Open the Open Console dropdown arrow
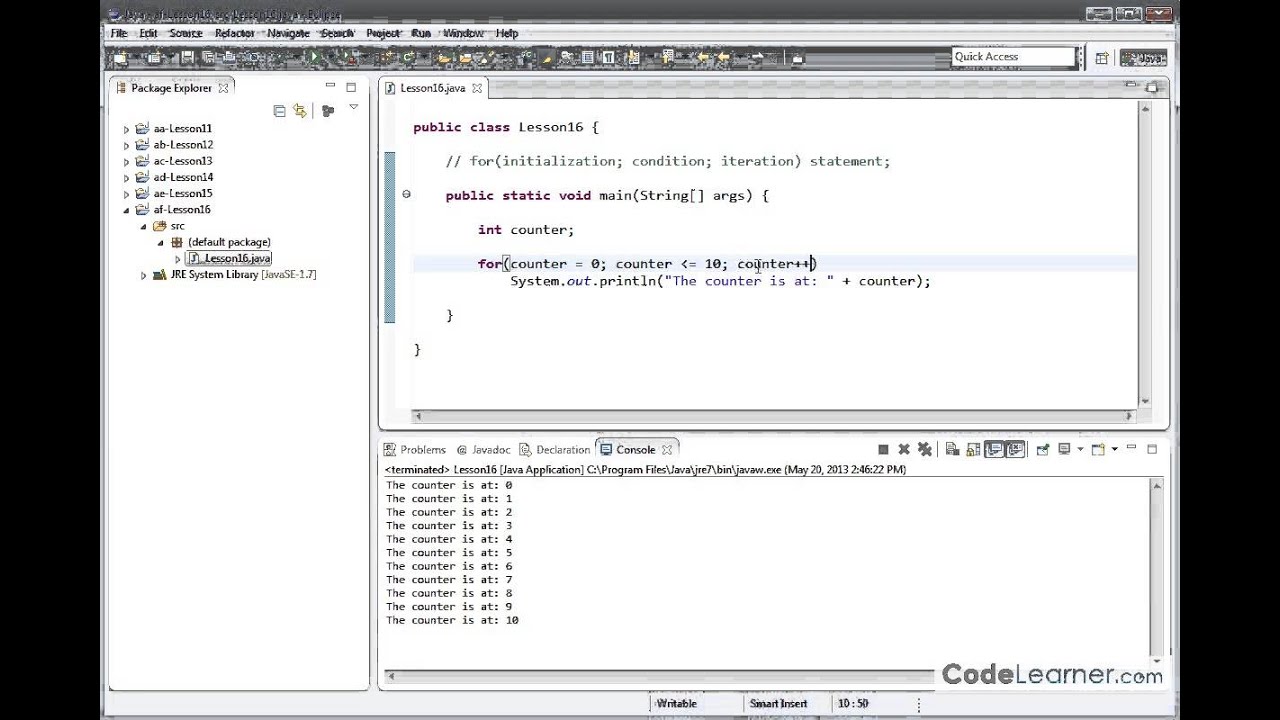Image resolution: width=1280 pixels, height=720 pixels. coord(1114,449)
